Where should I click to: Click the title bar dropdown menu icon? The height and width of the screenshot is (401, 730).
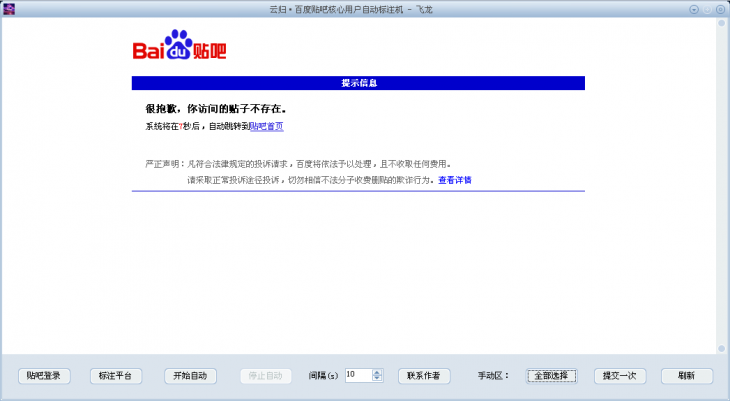(694, 9)
